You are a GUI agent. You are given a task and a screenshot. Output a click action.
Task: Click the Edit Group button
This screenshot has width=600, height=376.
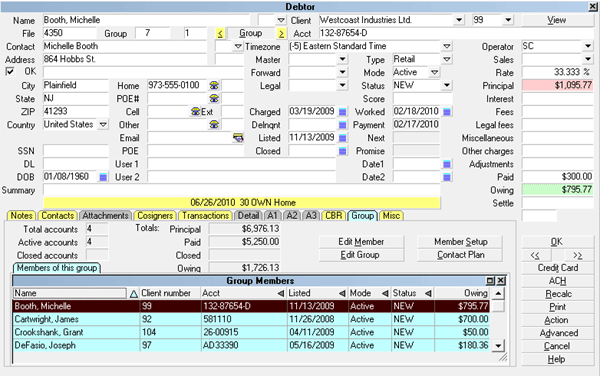[361, 255]
